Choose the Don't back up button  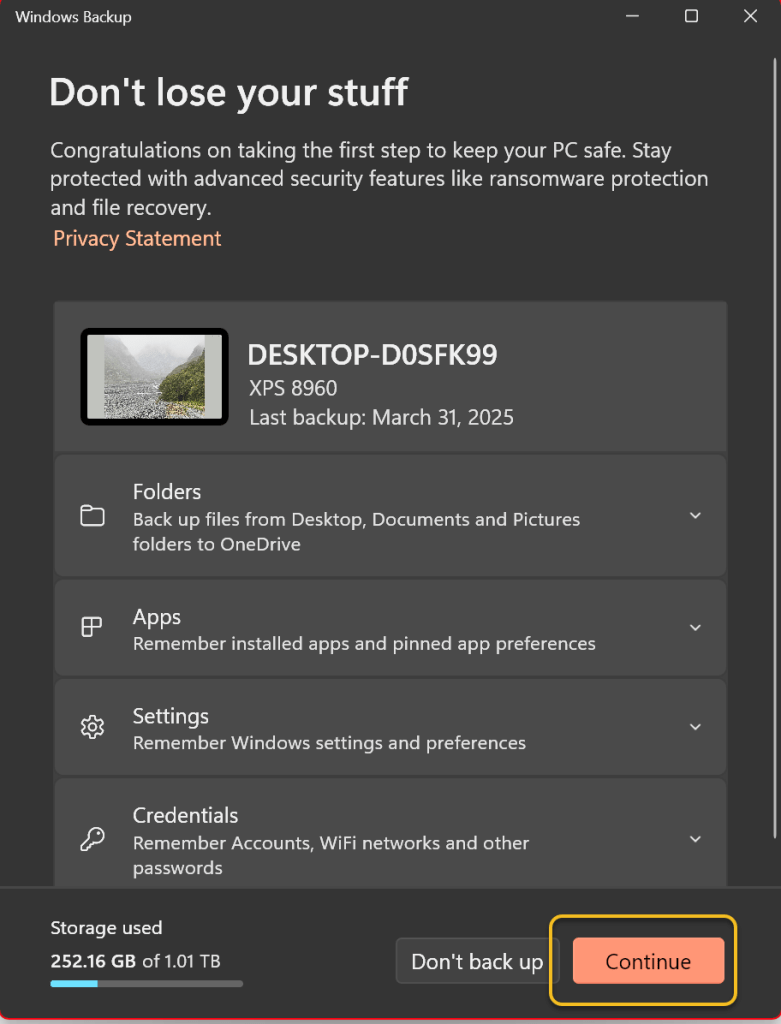pyautogui.click(x=476, y=962)
